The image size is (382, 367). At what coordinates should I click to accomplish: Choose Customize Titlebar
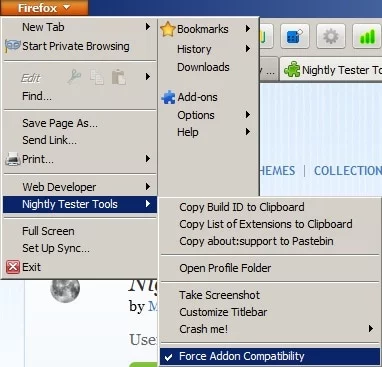click(270, 312)
